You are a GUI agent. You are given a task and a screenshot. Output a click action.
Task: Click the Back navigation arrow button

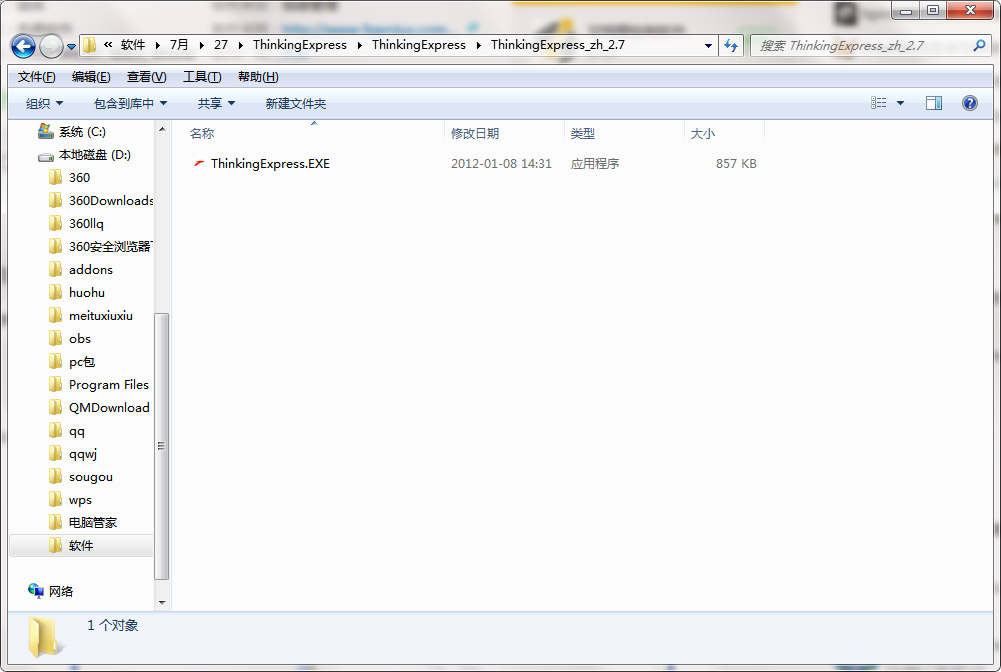pyautogui.click(x=24, y=46)
